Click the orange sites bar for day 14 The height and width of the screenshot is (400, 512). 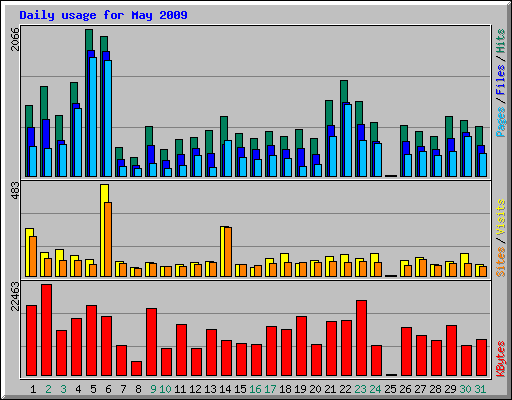coord(228,252)
